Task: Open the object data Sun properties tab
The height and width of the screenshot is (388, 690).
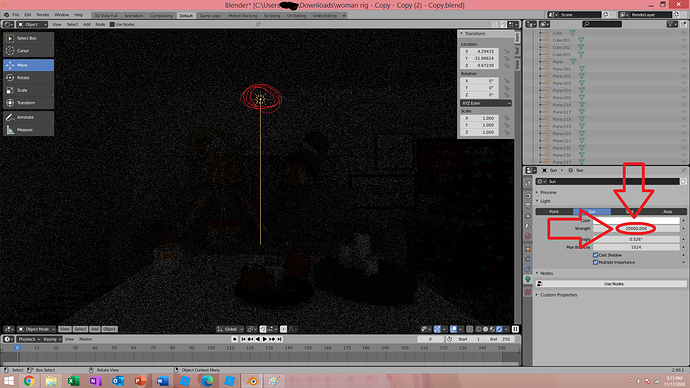Action: (x=528, y=280)
